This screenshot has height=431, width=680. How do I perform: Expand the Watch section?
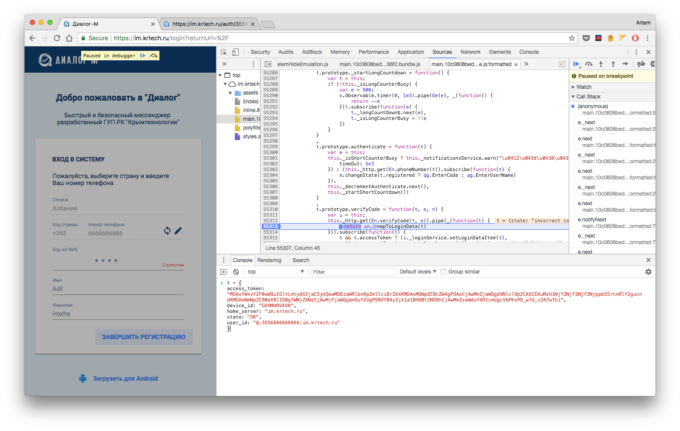[x=573, y=87]
